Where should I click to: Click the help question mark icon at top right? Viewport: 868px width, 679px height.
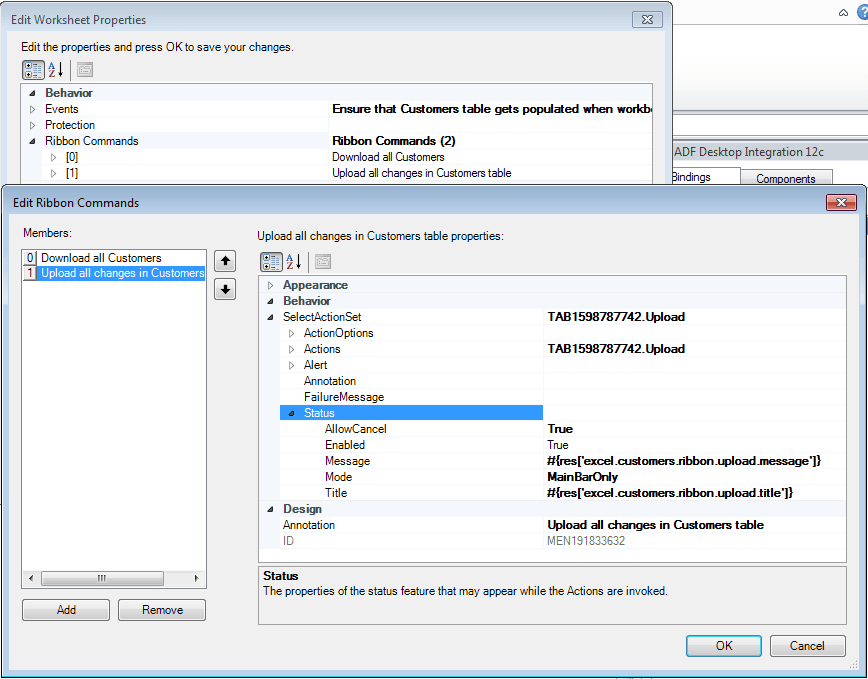click(862, 12)
